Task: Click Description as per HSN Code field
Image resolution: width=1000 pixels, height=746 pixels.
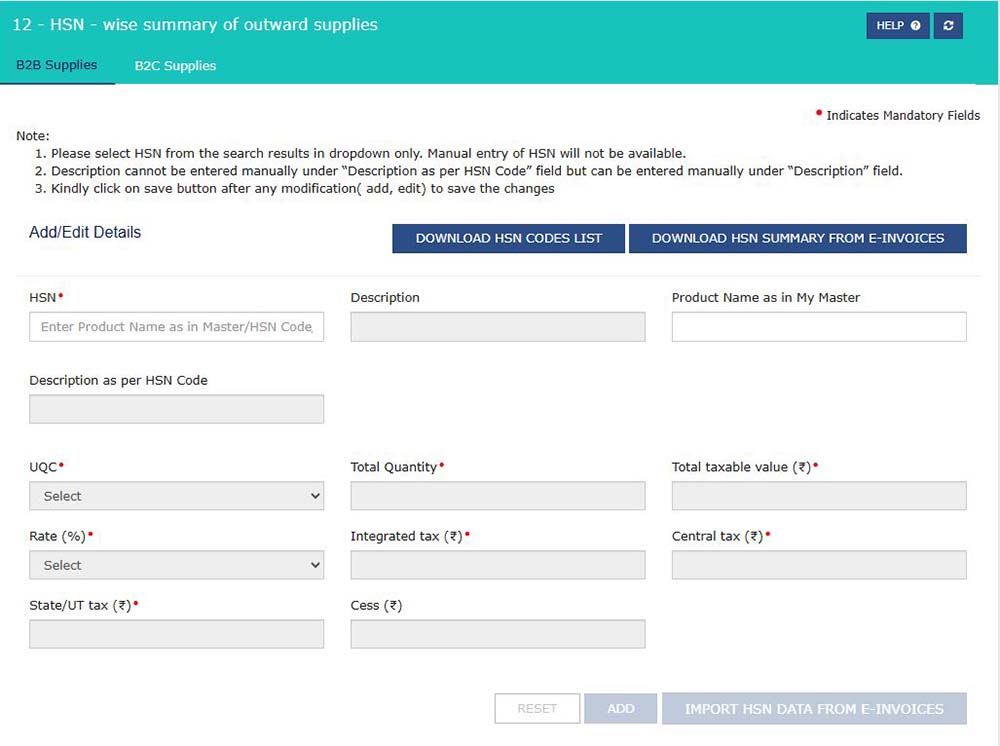Action: [x=177, y=409]
